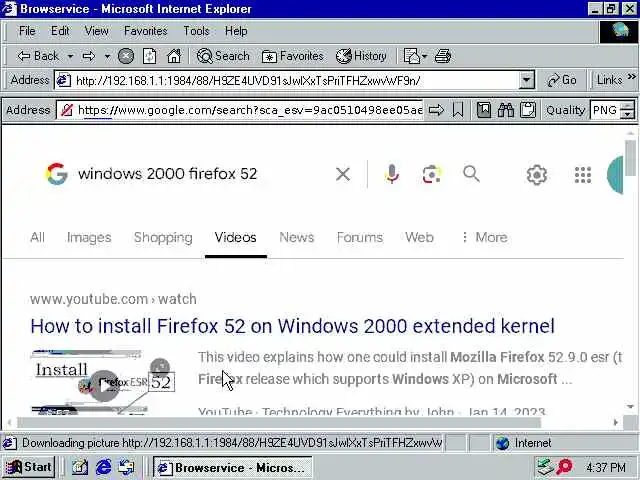This screenshot has height=480, width=640.
Task: Switch to the All results tab
Action: pyautogui.click(x=37, y=237)
